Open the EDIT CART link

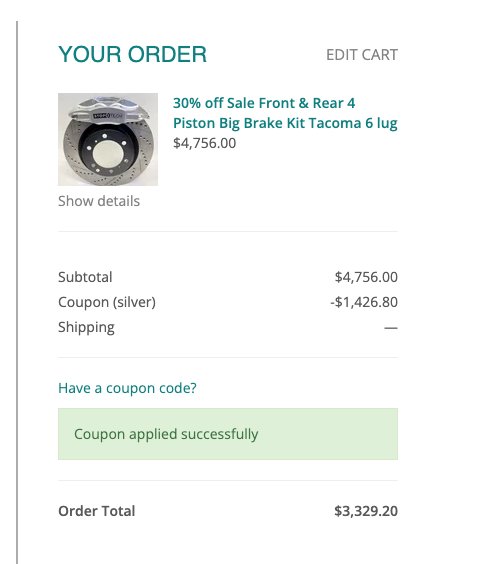coord(362,55)
